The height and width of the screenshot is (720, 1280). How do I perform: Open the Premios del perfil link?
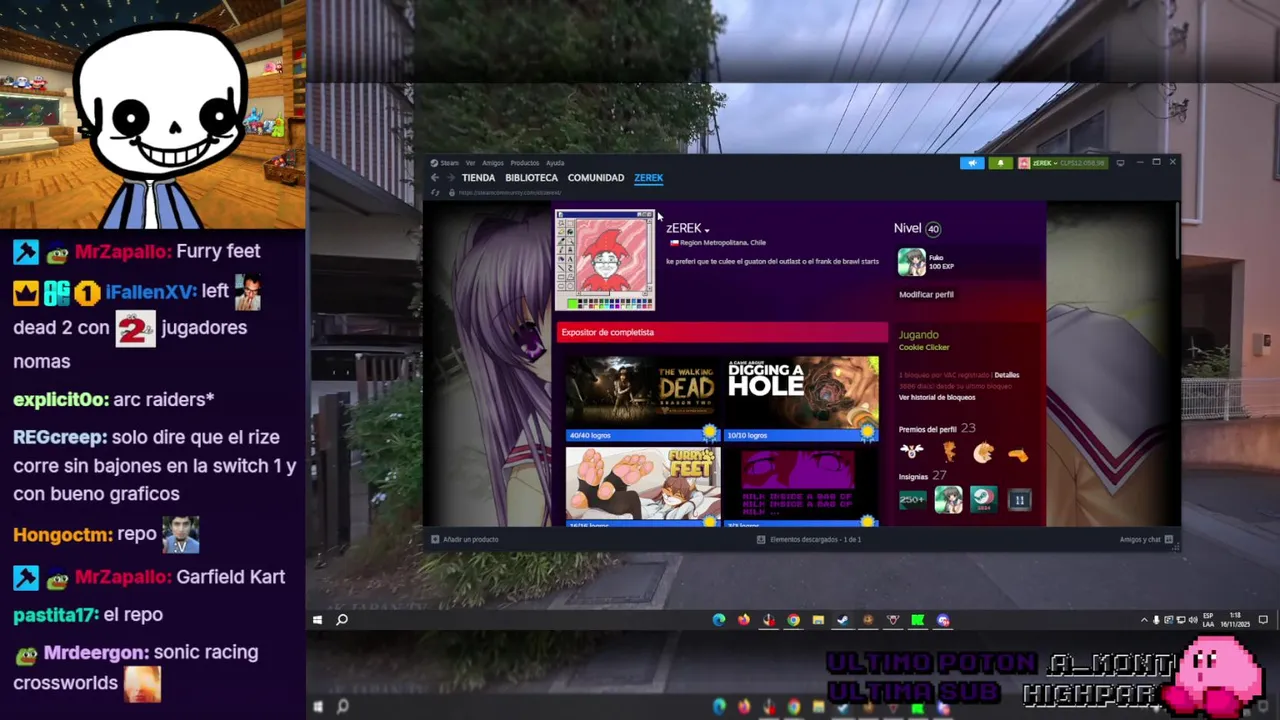tap(927, 429)
